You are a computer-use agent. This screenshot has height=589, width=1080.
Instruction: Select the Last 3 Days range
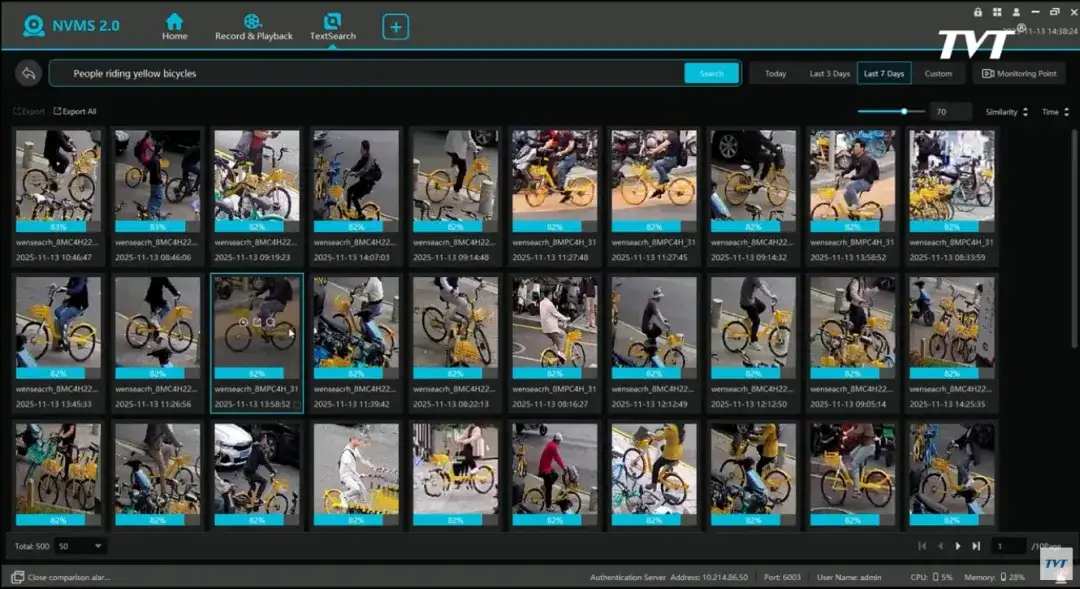click(x=829, y=74)
